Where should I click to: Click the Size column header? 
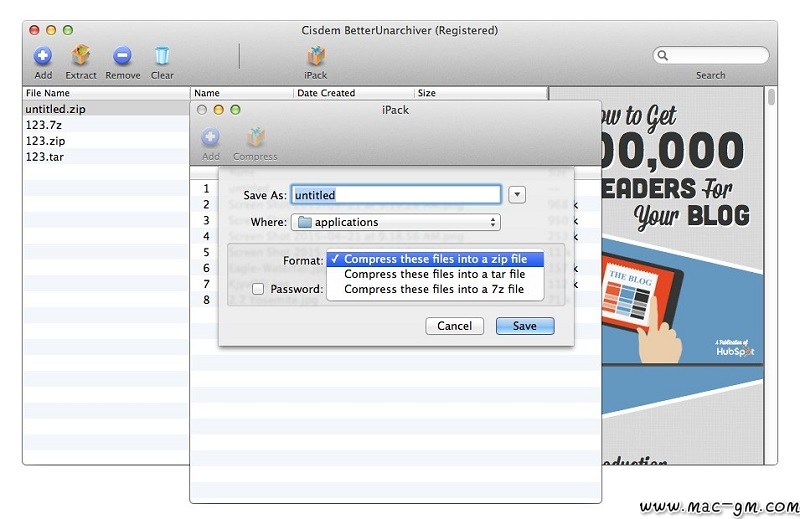[x=480, y=93]
